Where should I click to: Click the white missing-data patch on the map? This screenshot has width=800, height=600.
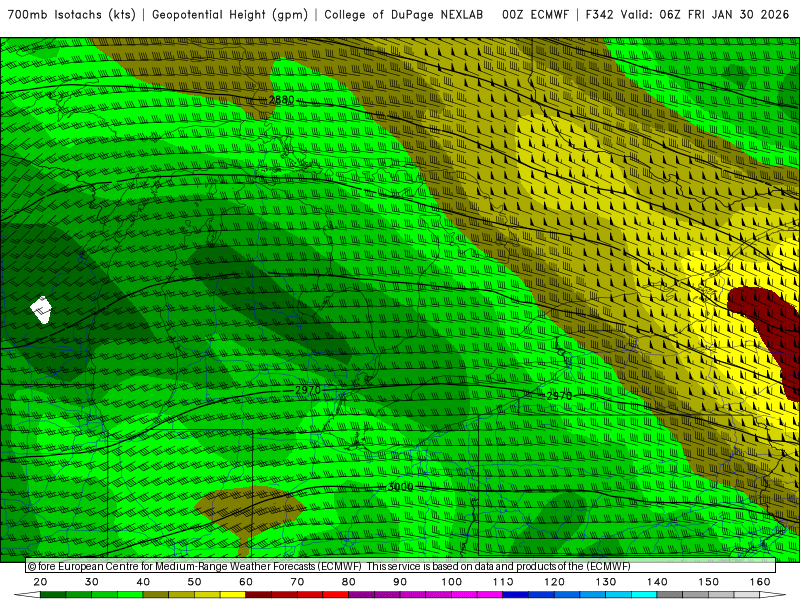click(x=41, y=309)
